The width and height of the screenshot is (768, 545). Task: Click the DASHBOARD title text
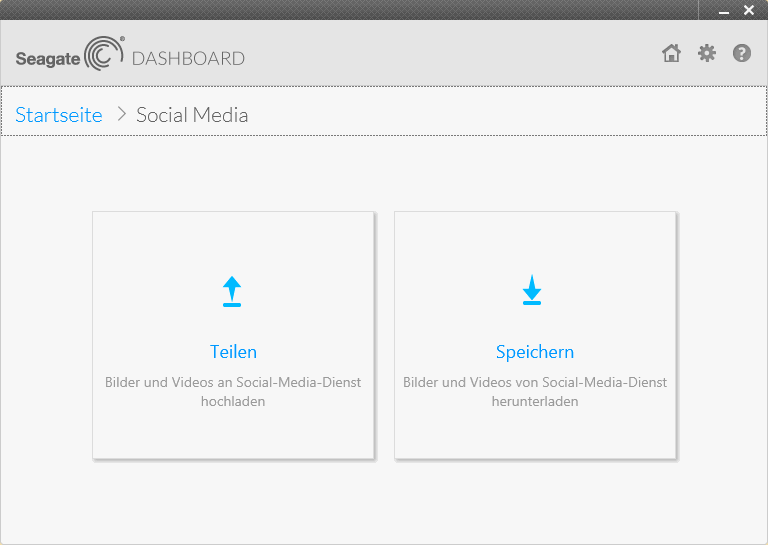tap(188, 58)
